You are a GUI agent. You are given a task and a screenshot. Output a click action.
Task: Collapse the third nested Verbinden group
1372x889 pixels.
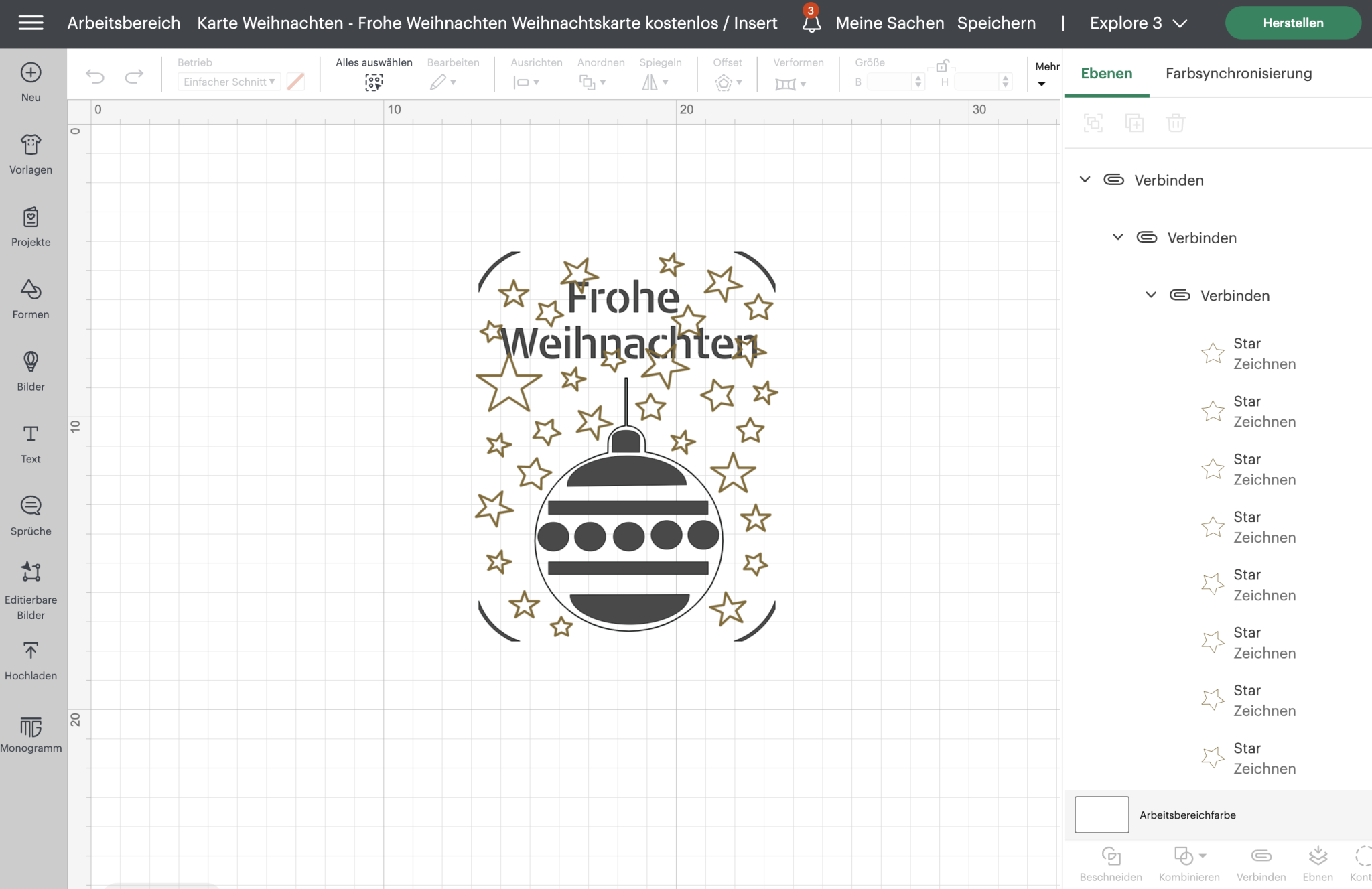pyautogui.click(x=1150, y=295)
